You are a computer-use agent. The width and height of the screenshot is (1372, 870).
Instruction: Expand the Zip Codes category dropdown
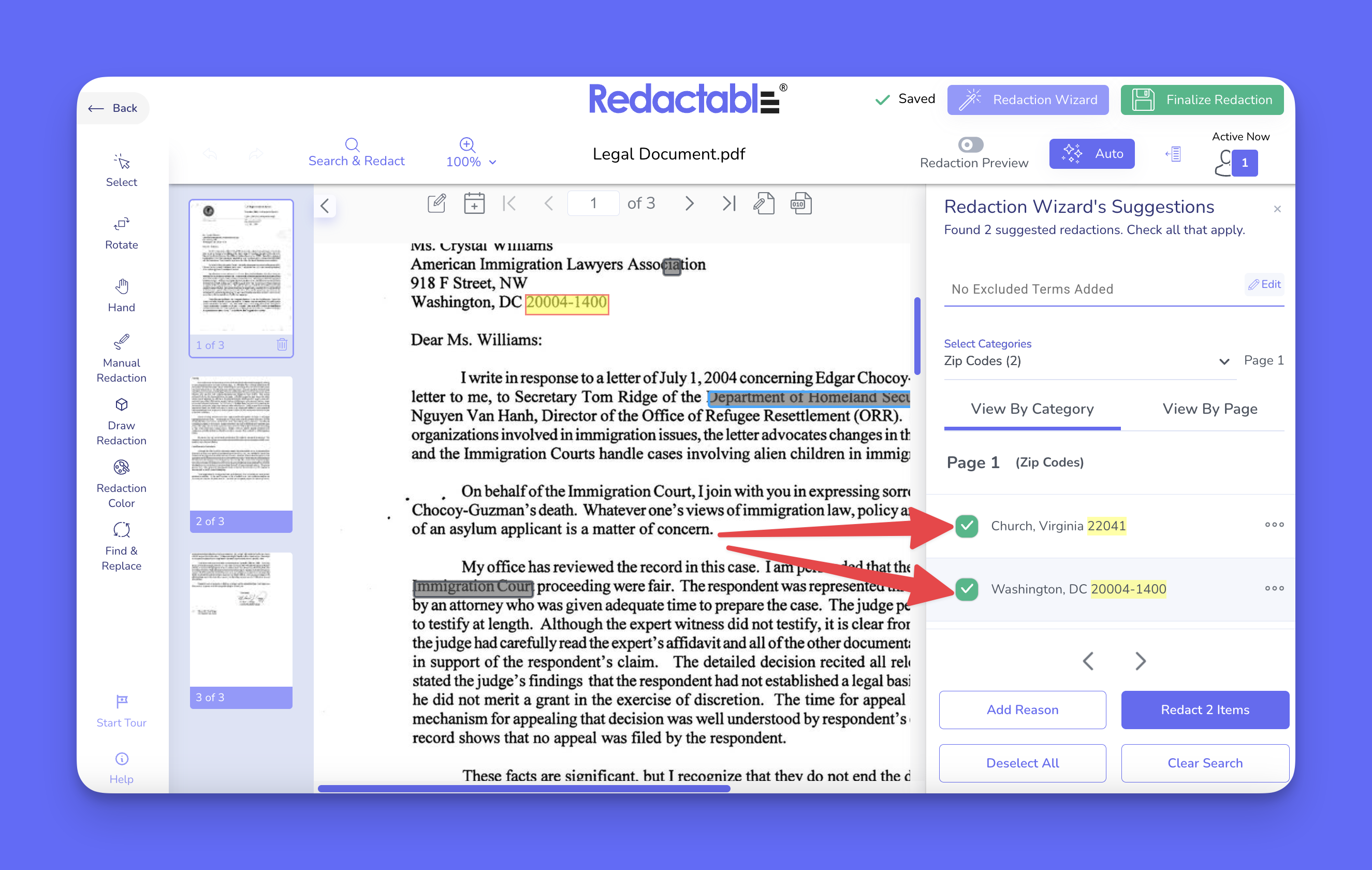pyautogui.click(x=1224, y=361)
